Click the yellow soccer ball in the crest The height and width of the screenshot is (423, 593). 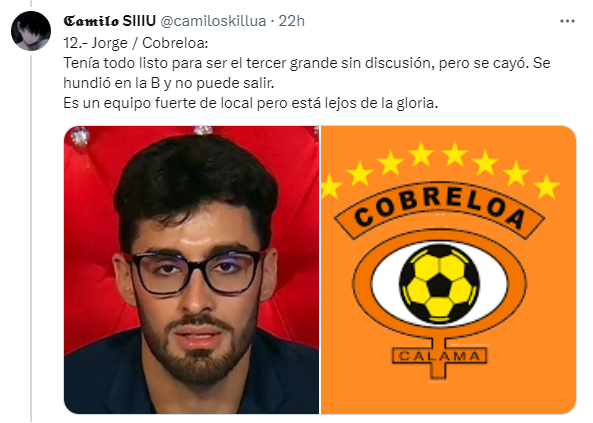pyautogui.click(x=439, y=284)
